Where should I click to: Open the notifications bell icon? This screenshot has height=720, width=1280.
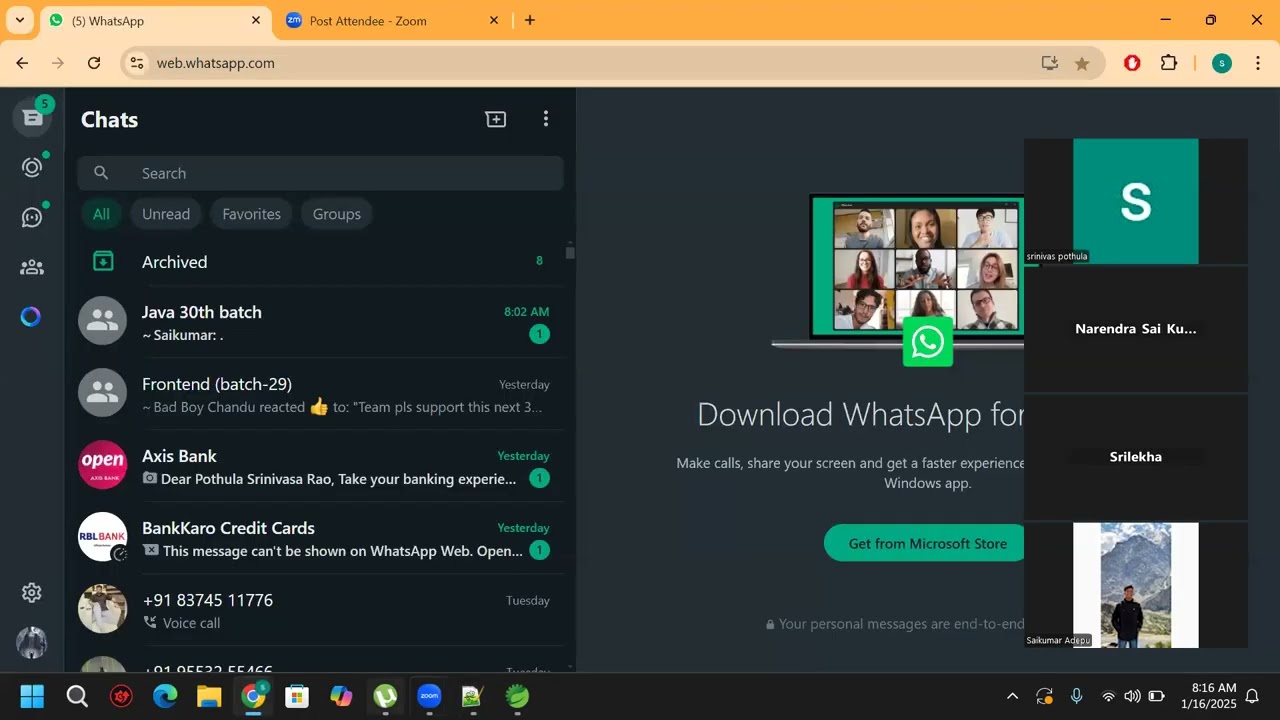click(1252, 696)
